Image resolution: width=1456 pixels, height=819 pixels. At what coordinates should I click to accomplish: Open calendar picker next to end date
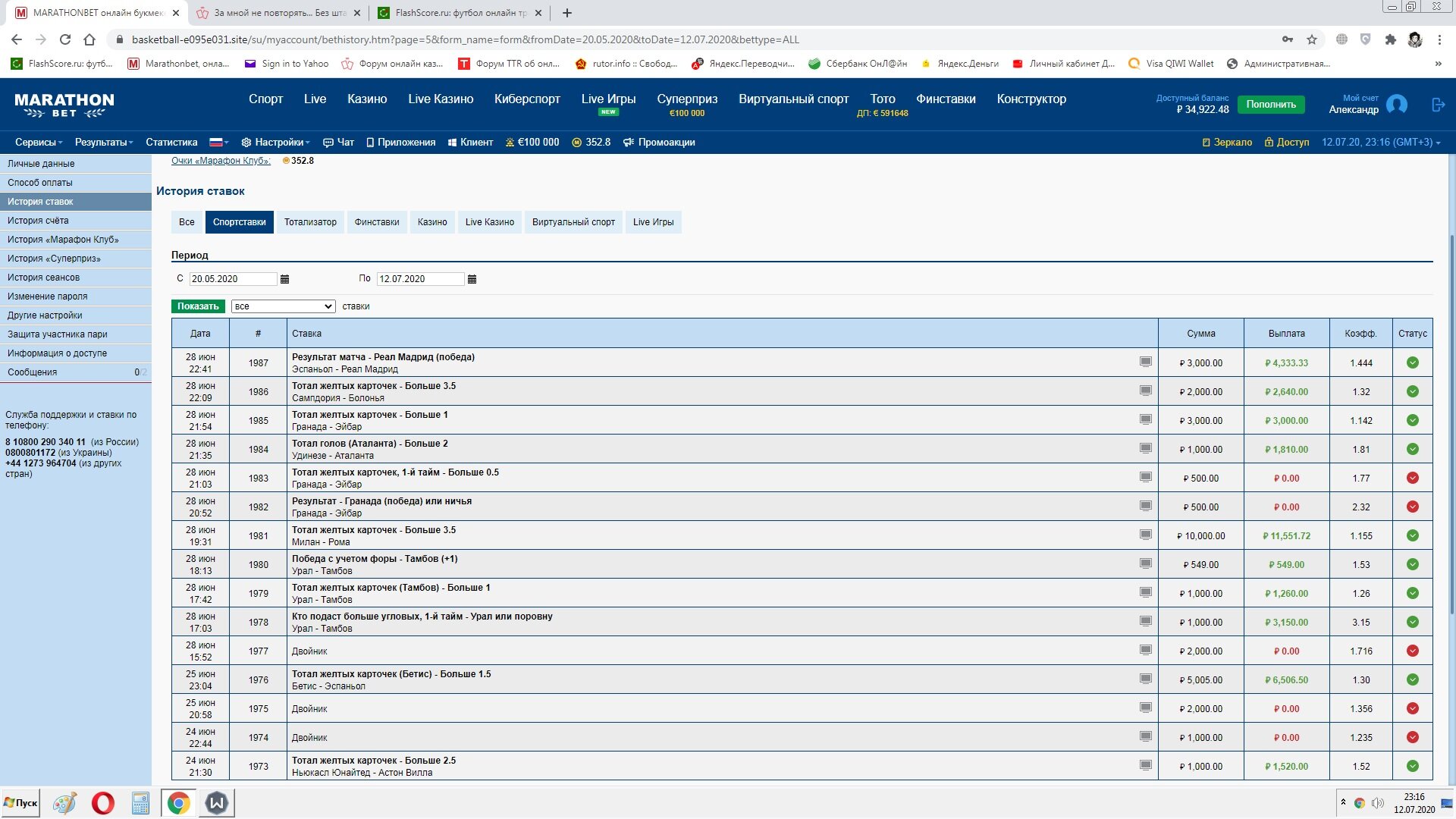click(472, 279)
